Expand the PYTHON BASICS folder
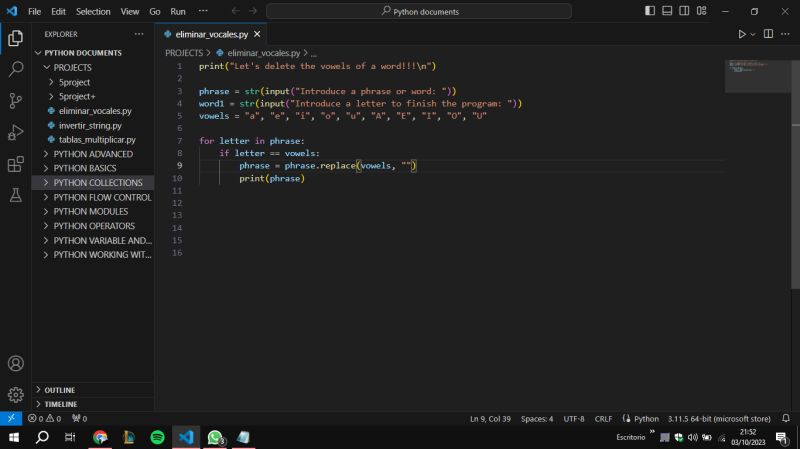Screen dimensions: 800x449 coord(85,168)
